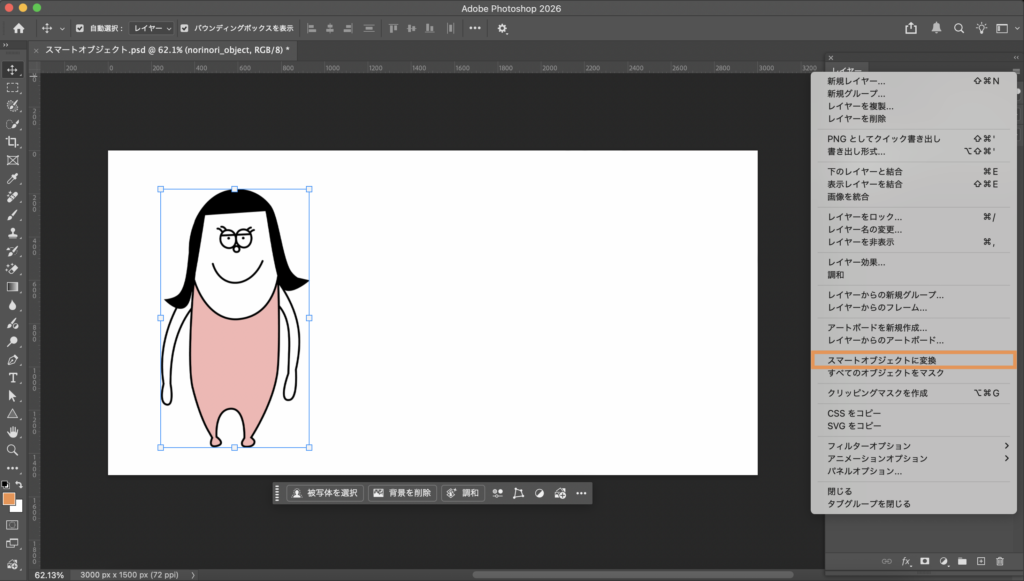
Task: Click the 背景を削除 button
Action: tap(402, 493)
